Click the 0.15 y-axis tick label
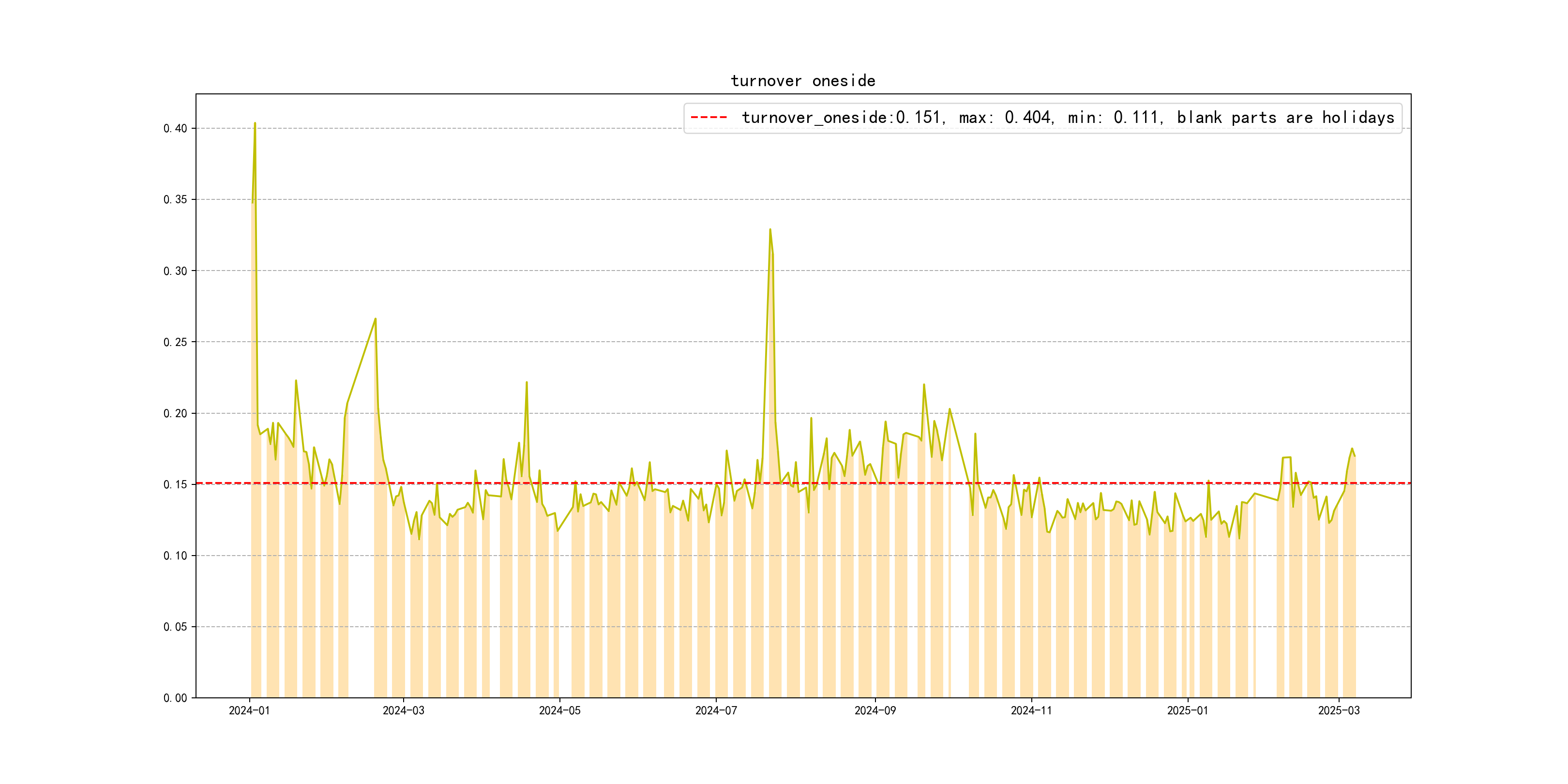 coord(175,484)
